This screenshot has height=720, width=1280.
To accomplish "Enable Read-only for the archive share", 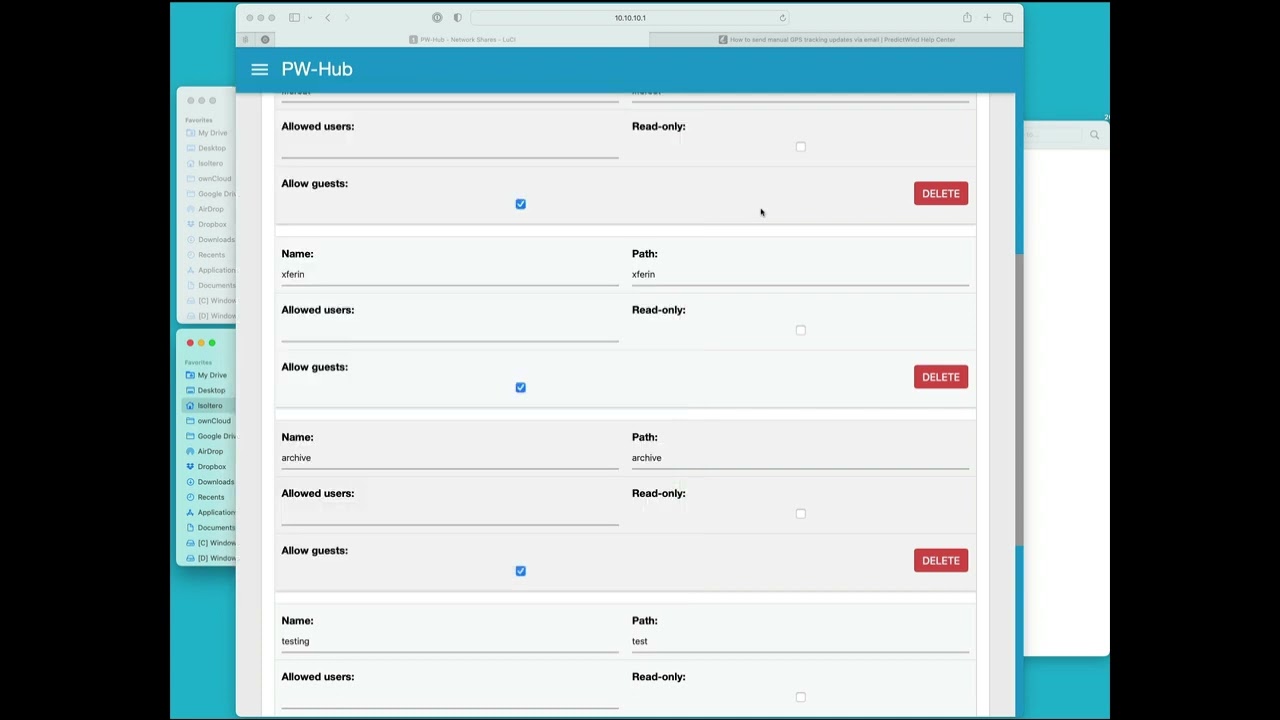I will point(800,513).
